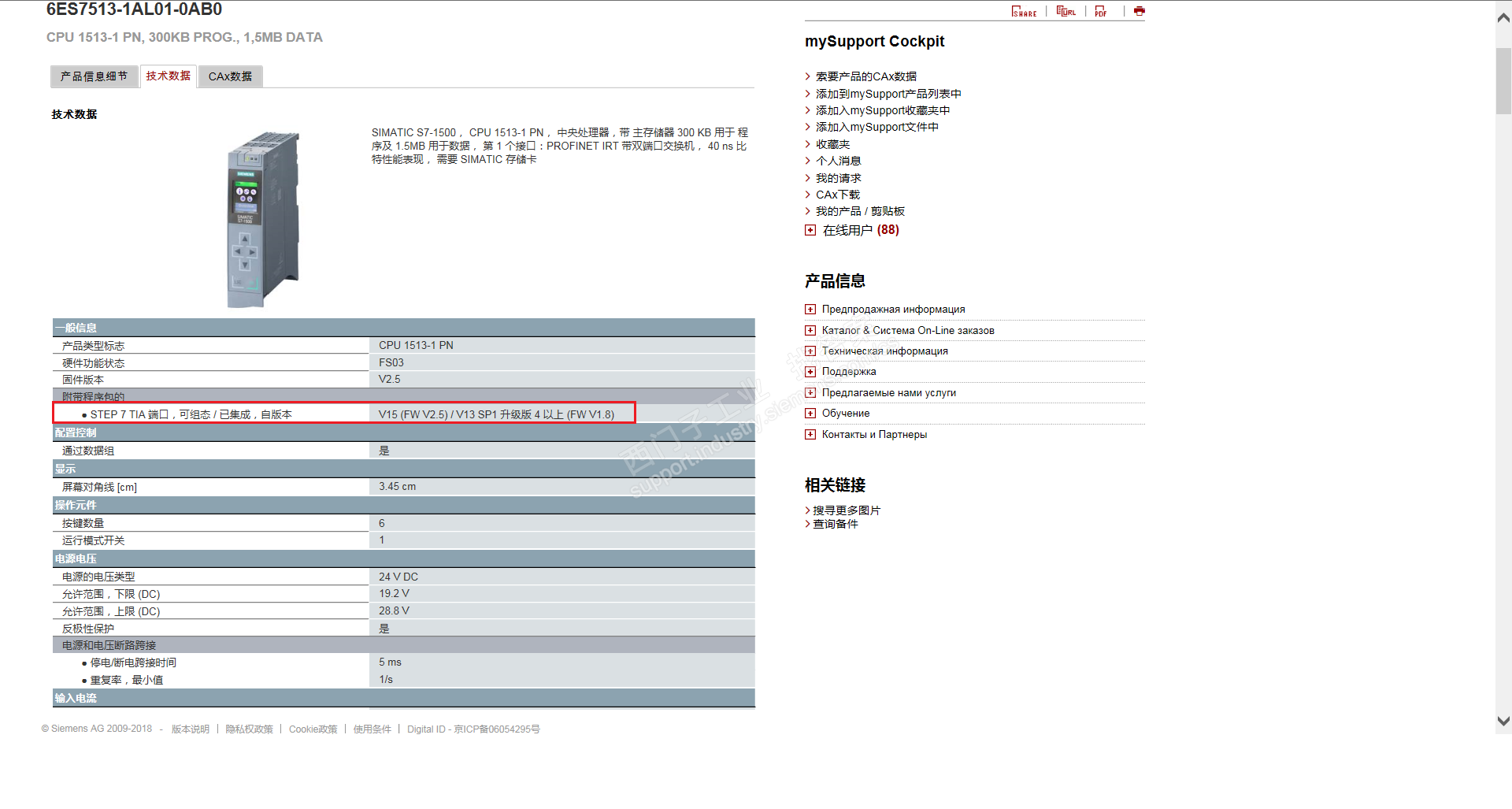Click the 操作元件 section header

tap(404, 505)
